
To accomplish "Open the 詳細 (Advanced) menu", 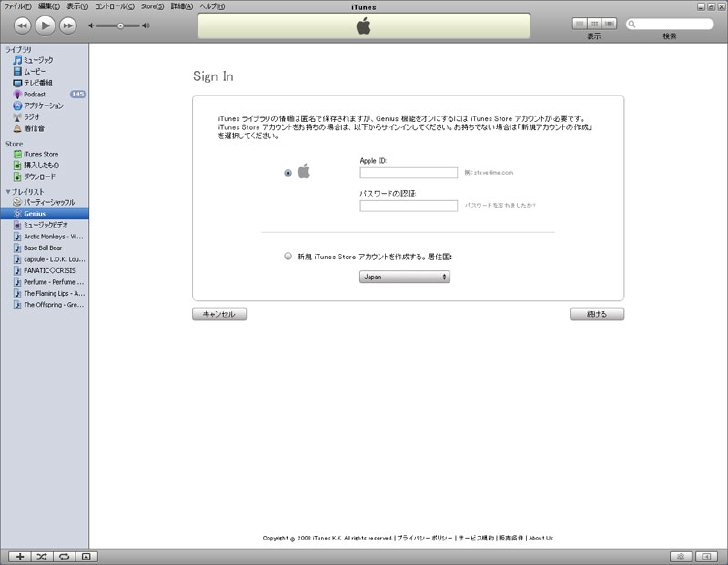I will click(182, 6).
